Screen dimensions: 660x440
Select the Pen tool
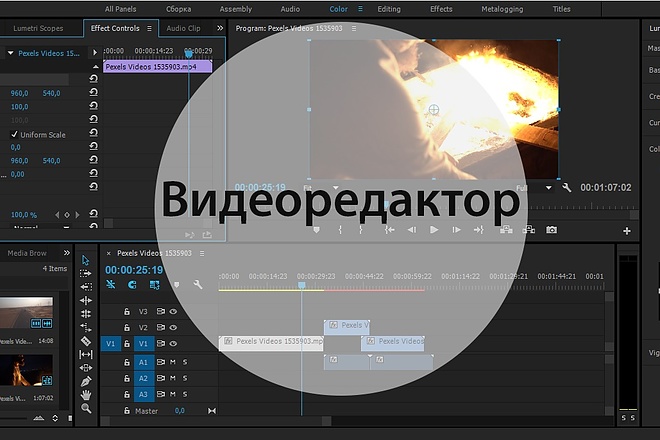click(85, 381)
